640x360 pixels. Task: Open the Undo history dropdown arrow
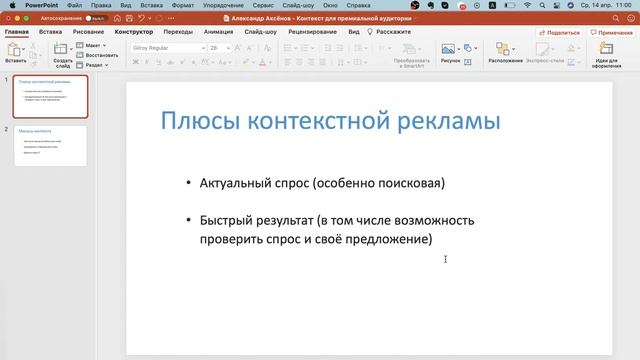(149, 18)
